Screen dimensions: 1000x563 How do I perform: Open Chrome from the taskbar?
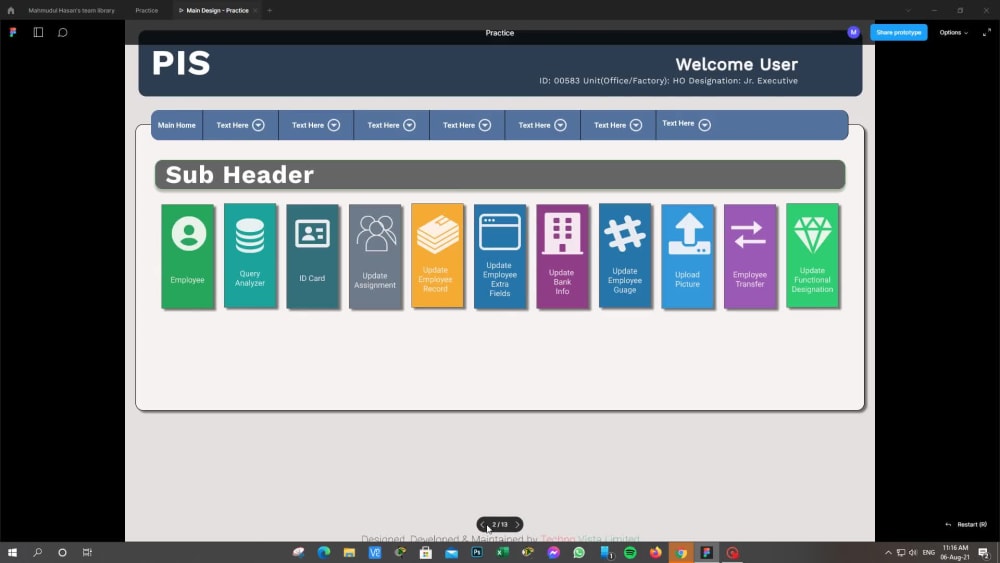pyautogui.click(x=681, y=552)
